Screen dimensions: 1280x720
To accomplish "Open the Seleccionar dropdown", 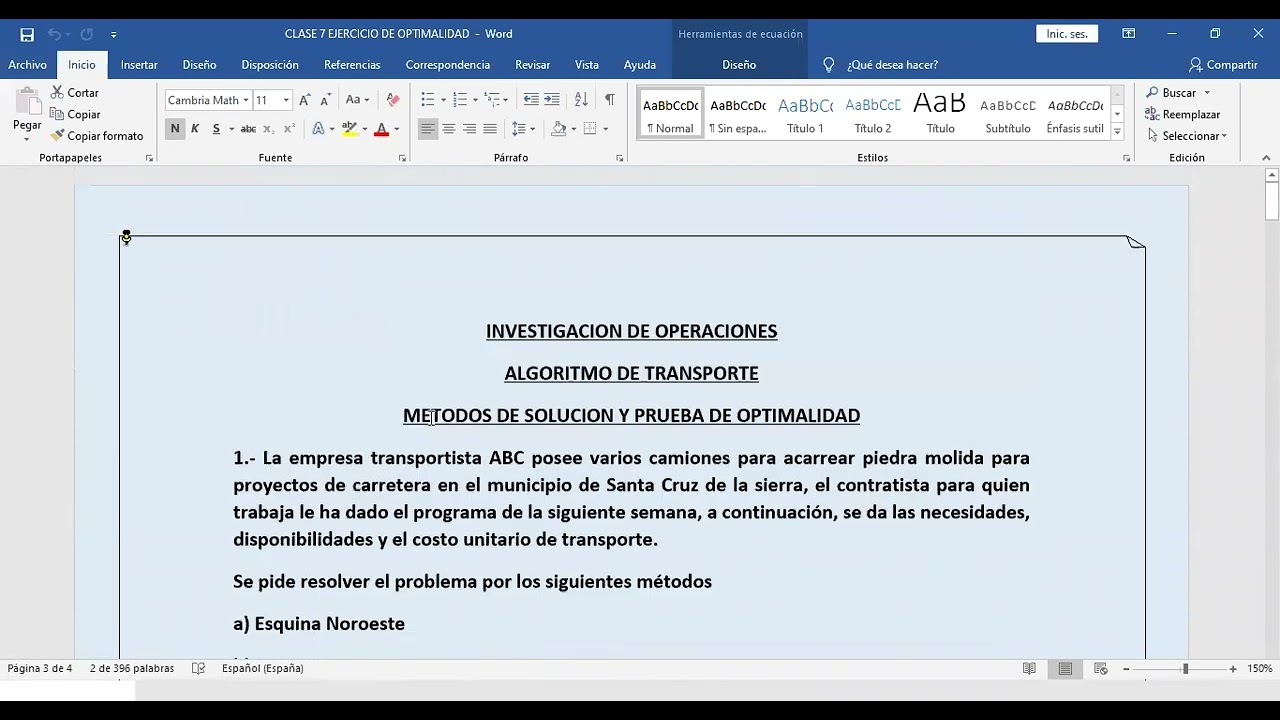I will point(1188,136).
